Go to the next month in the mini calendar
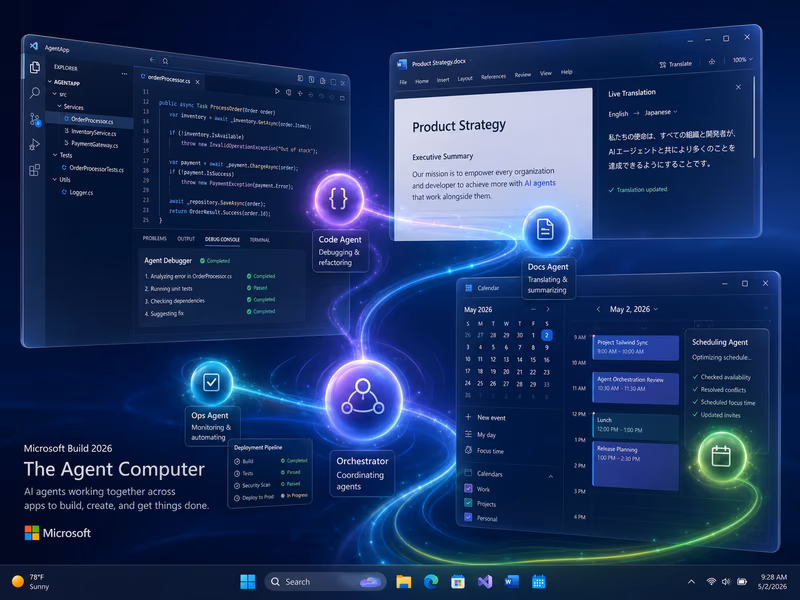The image size is (800, 600). pos(548,310)
